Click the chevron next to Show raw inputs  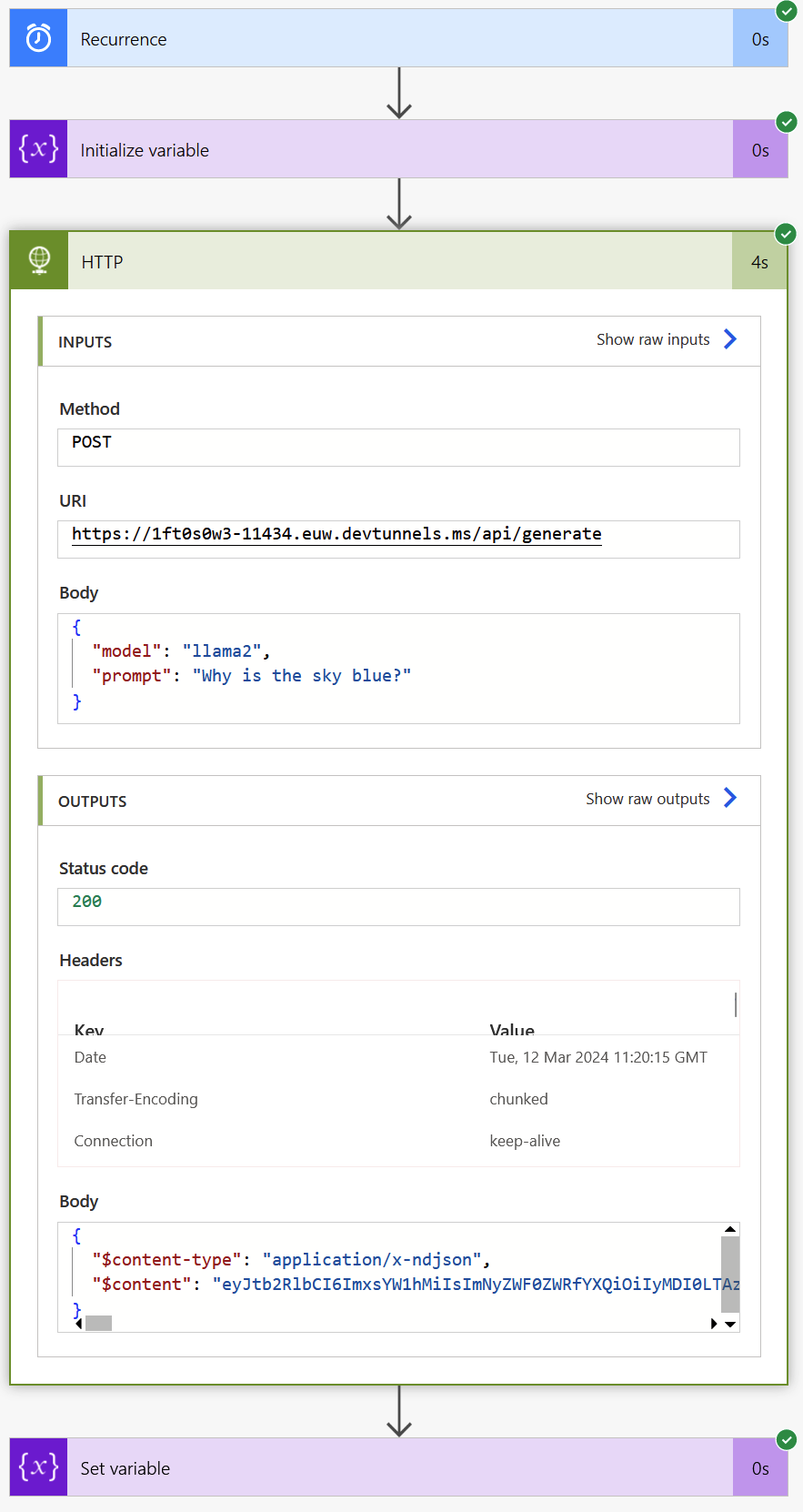pos(730,339)
